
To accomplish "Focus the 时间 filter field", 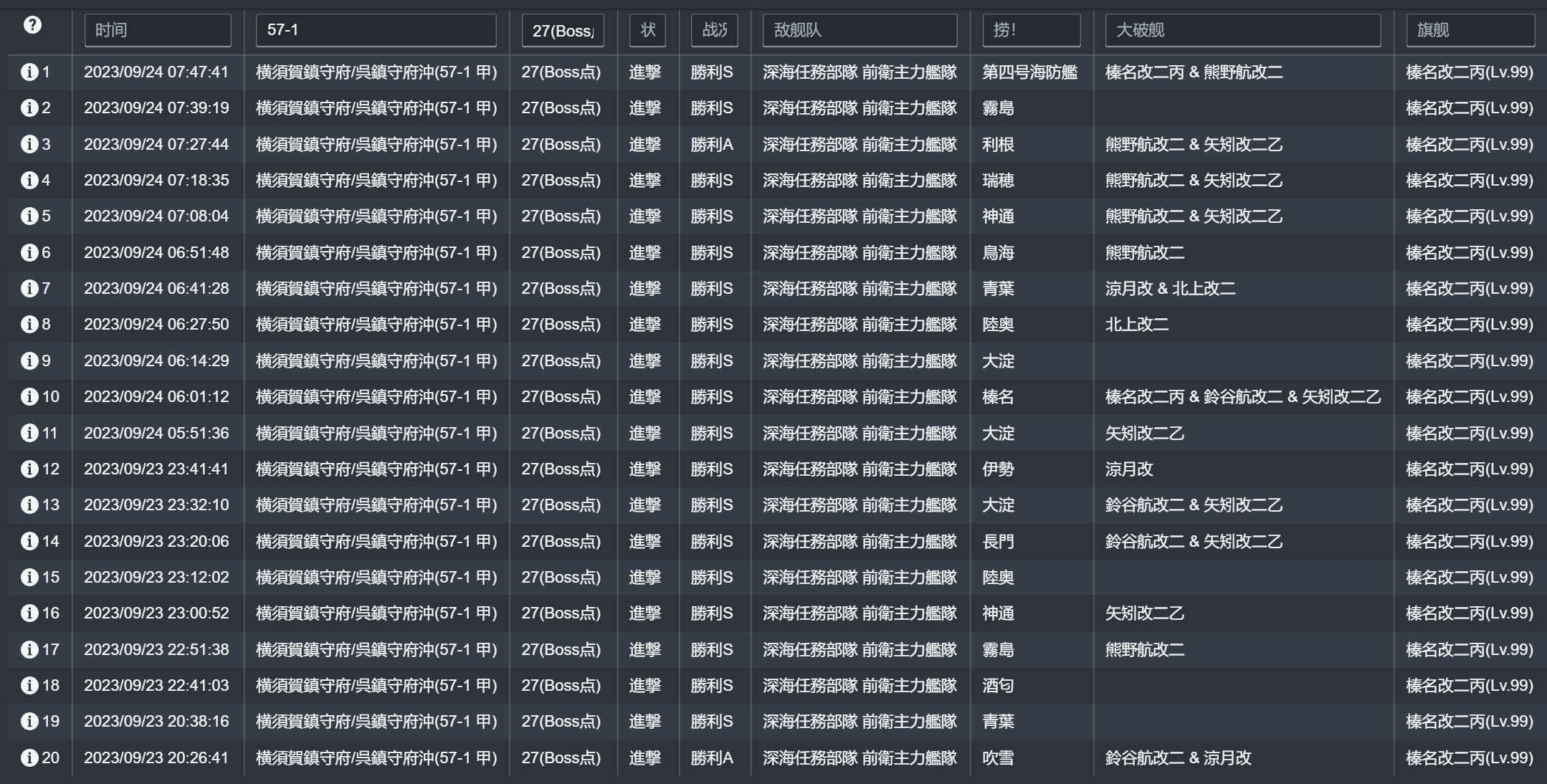I will (x=158, y=30).
